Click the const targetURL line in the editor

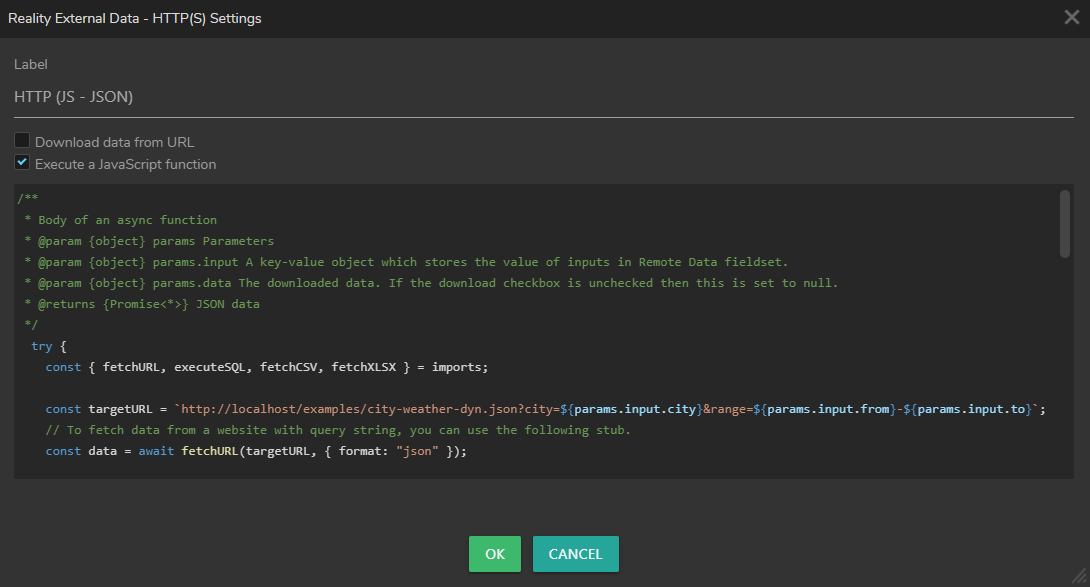click(546, 409)
